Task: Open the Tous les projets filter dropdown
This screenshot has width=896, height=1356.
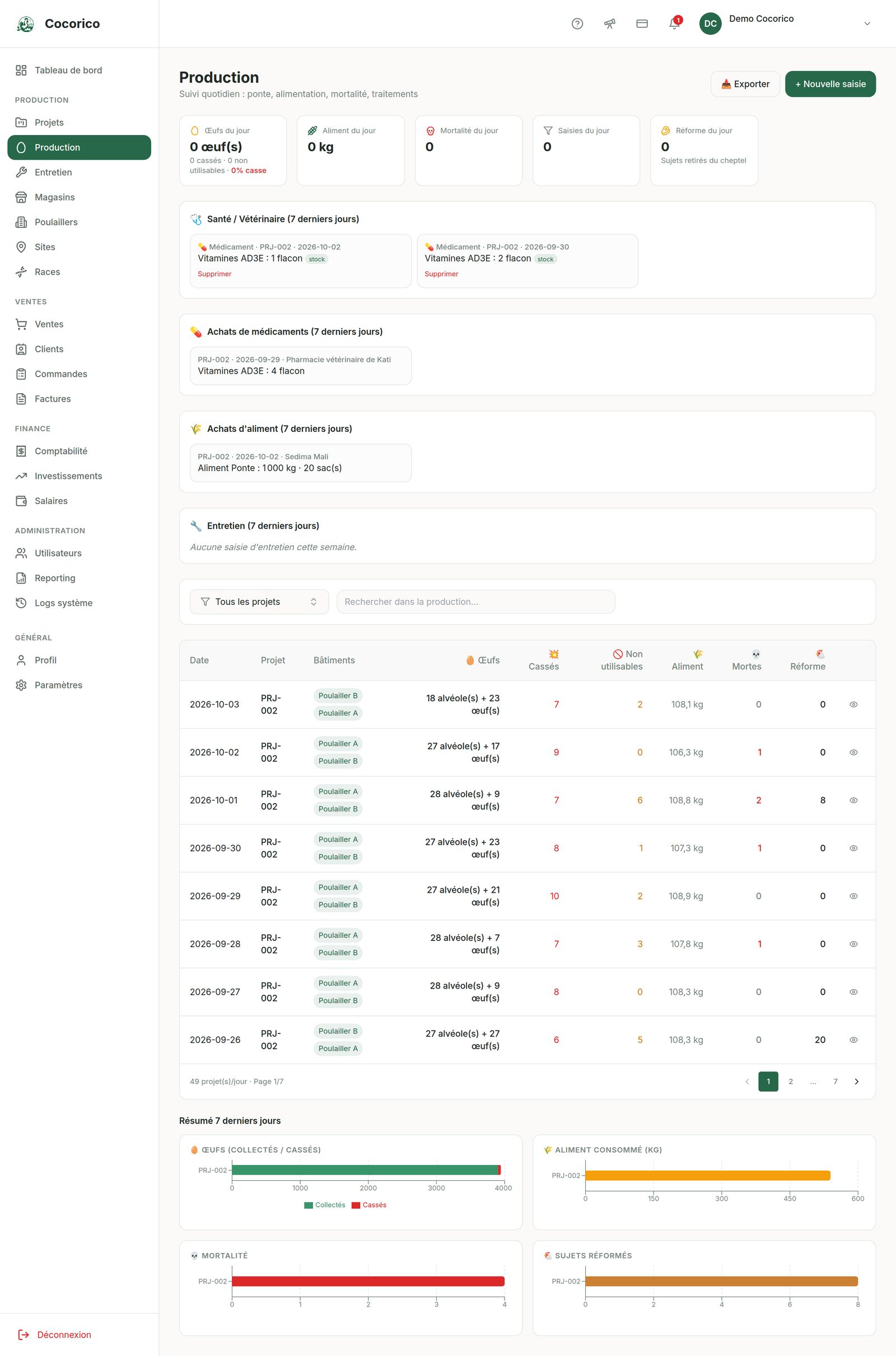Action: (259, 602)
